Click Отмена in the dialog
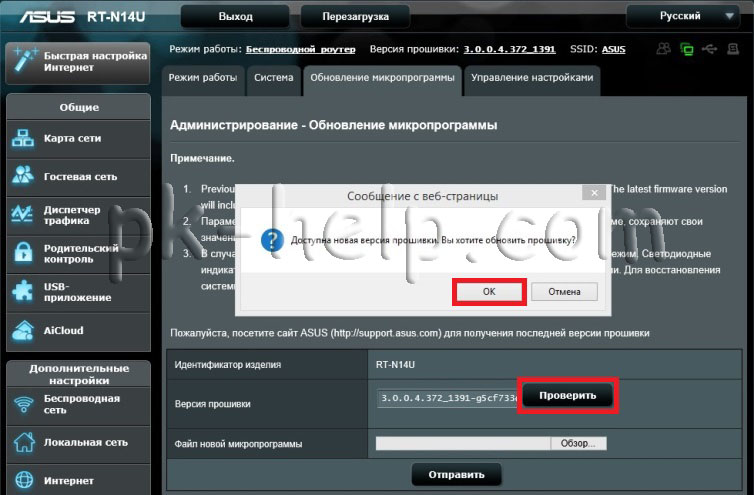Viewport: 754px width, 495px height. point(565,292)
